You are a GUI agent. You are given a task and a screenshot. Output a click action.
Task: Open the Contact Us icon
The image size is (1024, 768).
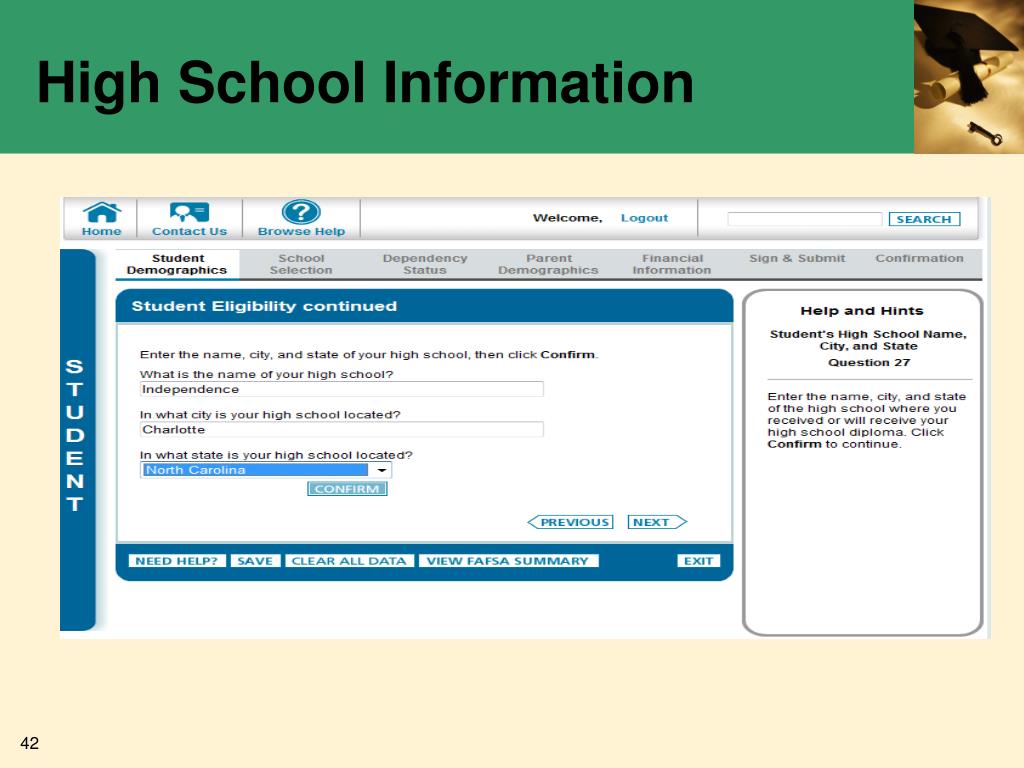point(189,213)
